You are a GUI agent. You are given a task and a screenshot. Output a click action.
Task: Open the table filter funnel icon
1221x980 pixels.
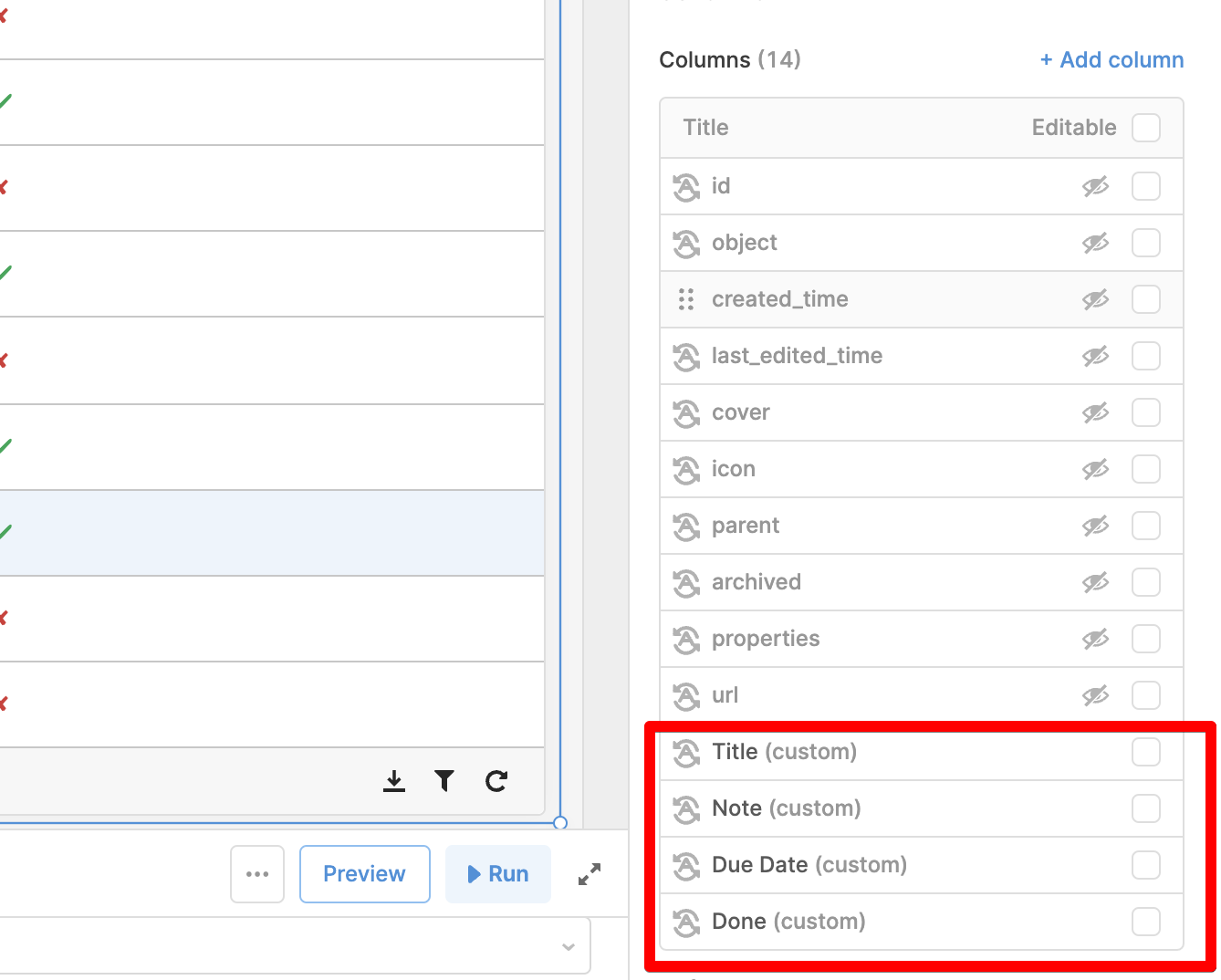pos(444,781)
